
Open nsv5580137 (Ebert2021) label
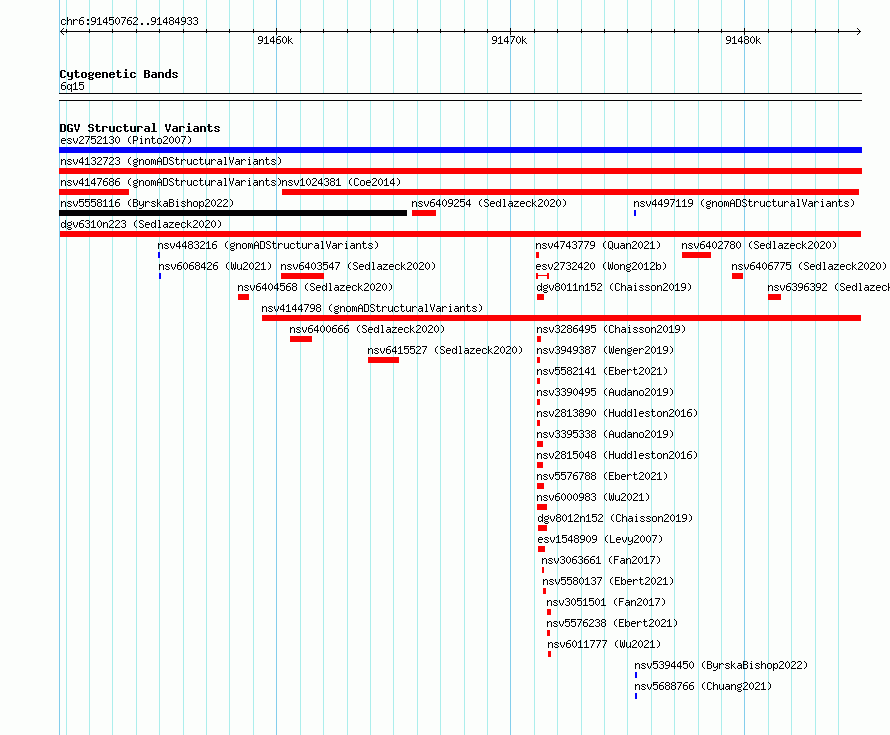608,581
